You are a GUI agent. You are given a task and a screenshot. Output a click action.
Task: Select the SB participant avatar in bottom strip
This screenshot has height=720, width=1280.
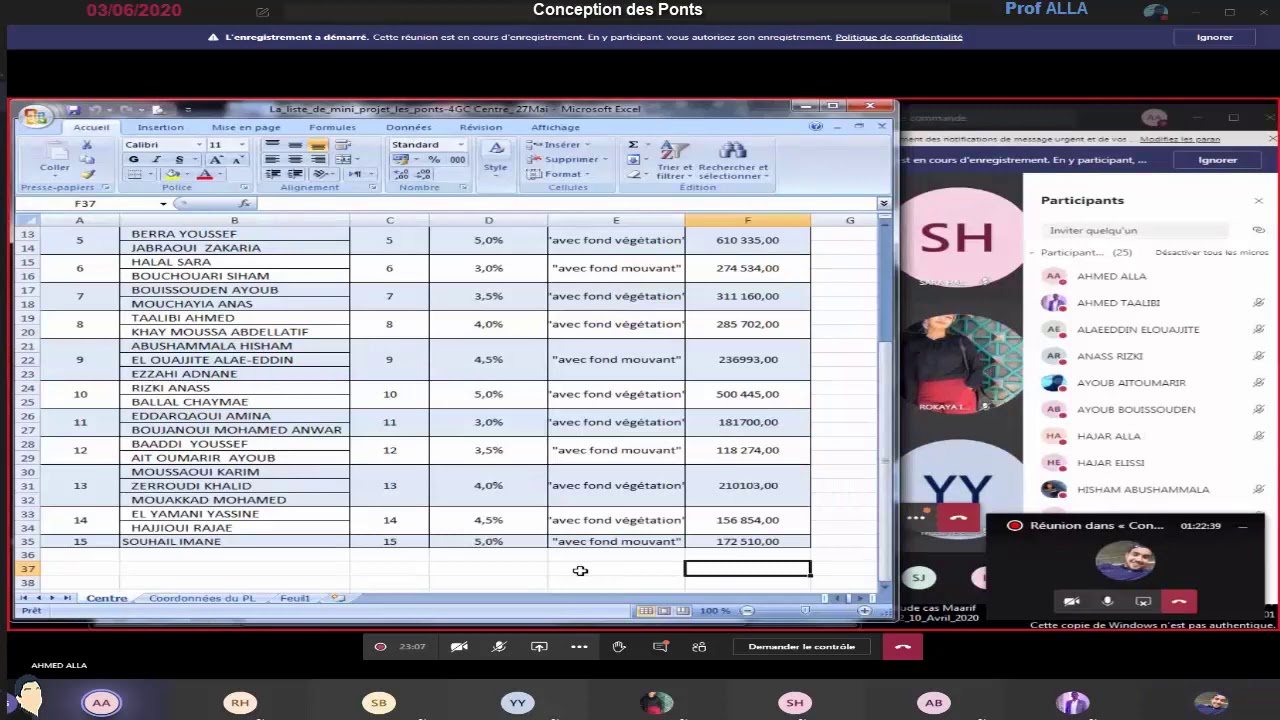379,703
